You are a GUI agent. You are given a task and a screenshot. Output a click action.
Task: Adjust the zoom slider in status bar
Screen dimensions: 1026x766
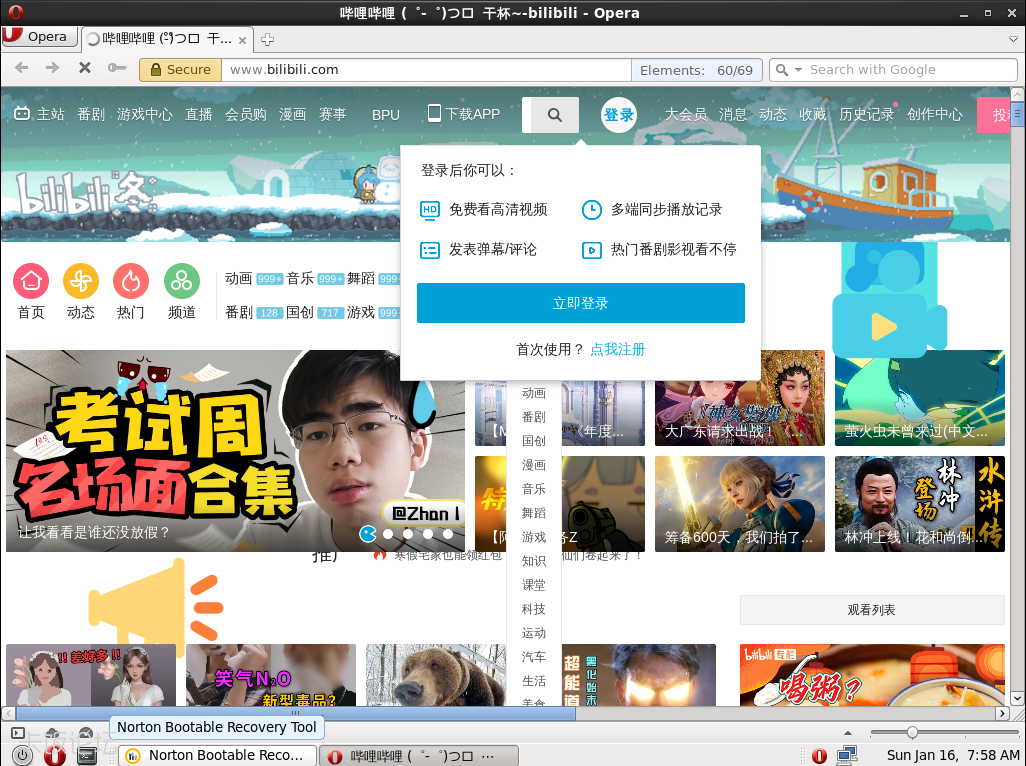pos(912,733)
